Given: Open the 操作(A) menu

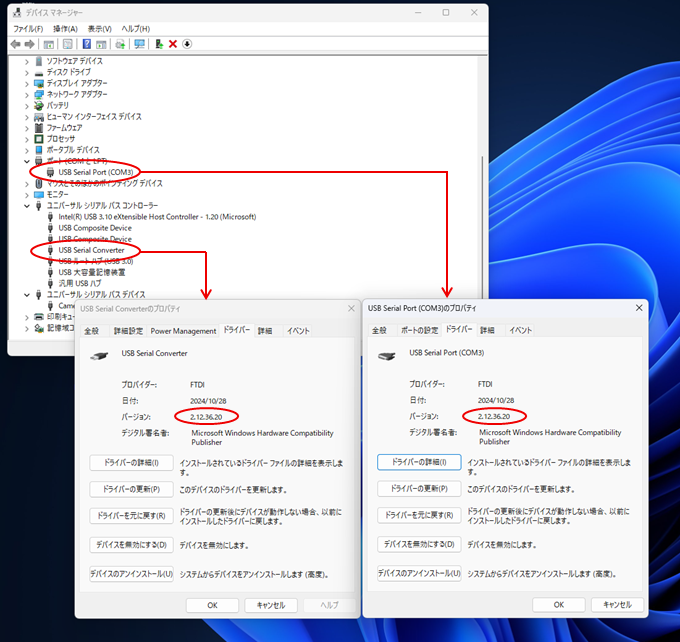Looking at the screenshot, I should pos(65,29).
